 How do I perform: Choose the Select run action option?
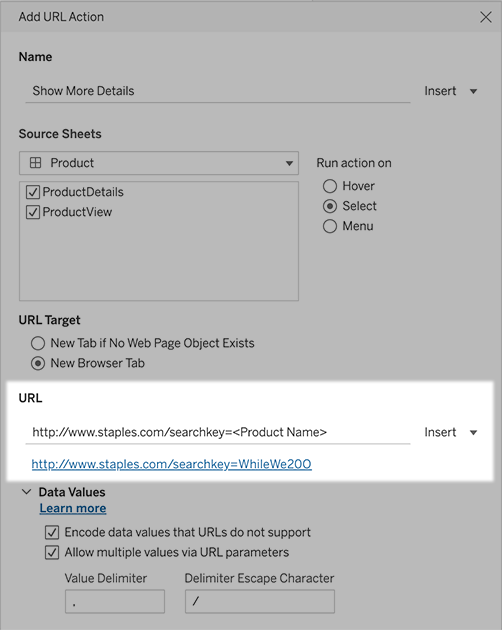point(330,206)
